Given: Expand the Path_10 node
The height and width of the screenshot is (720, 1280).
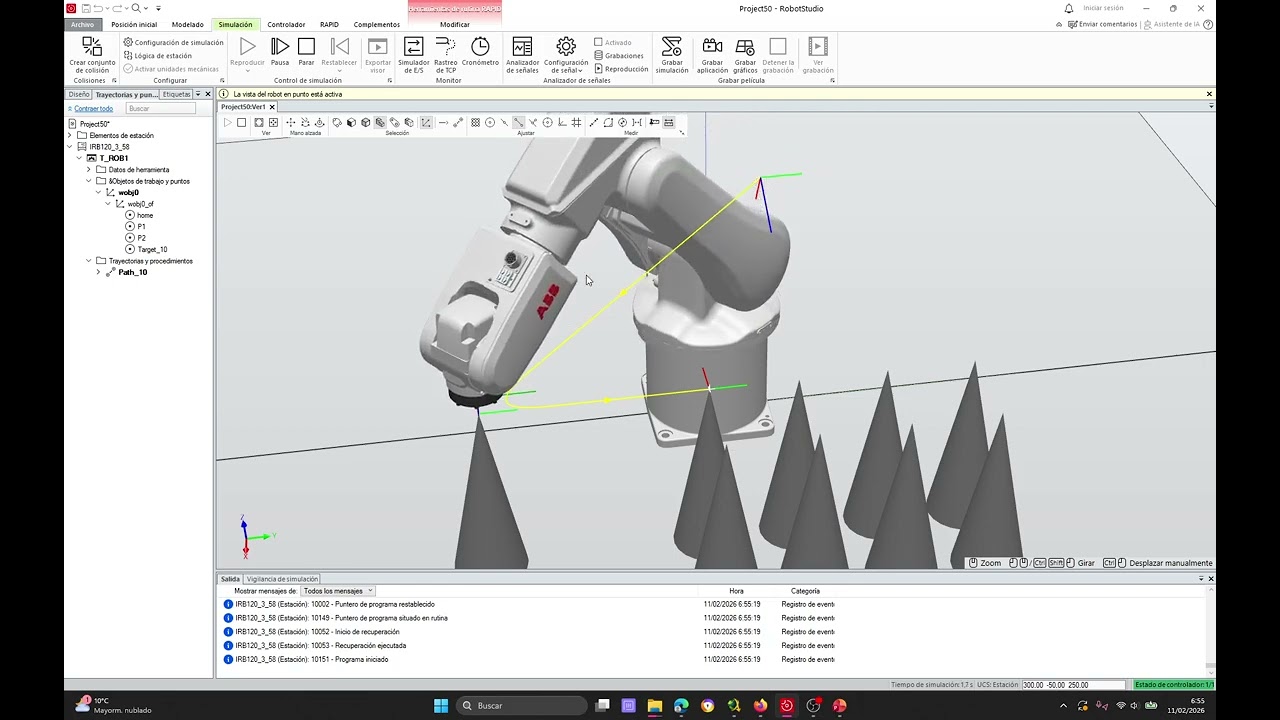Looking at the screenshot, I should click(98, 272).
